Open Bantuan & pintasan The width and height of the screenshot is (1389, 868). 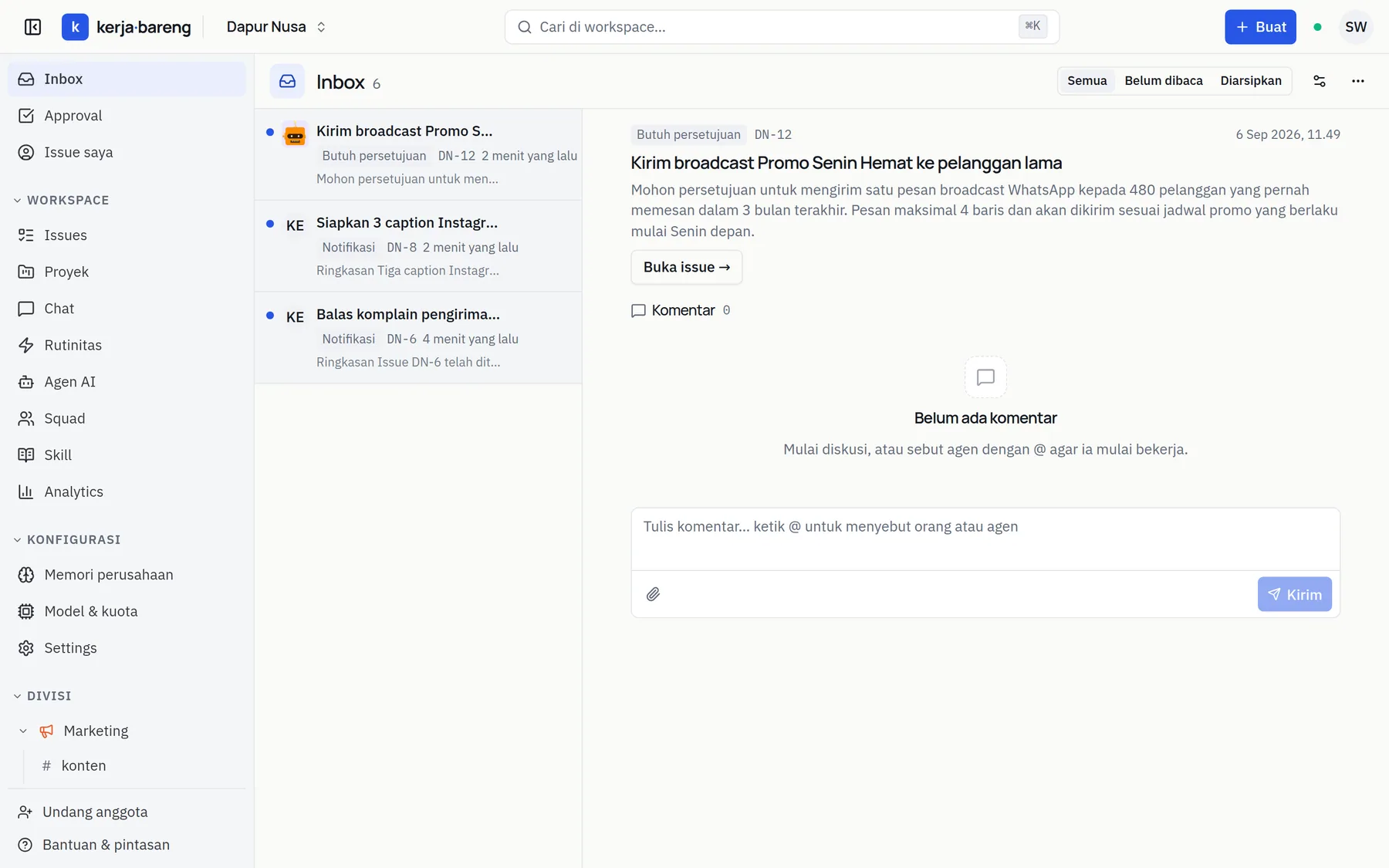click(127, 845)
